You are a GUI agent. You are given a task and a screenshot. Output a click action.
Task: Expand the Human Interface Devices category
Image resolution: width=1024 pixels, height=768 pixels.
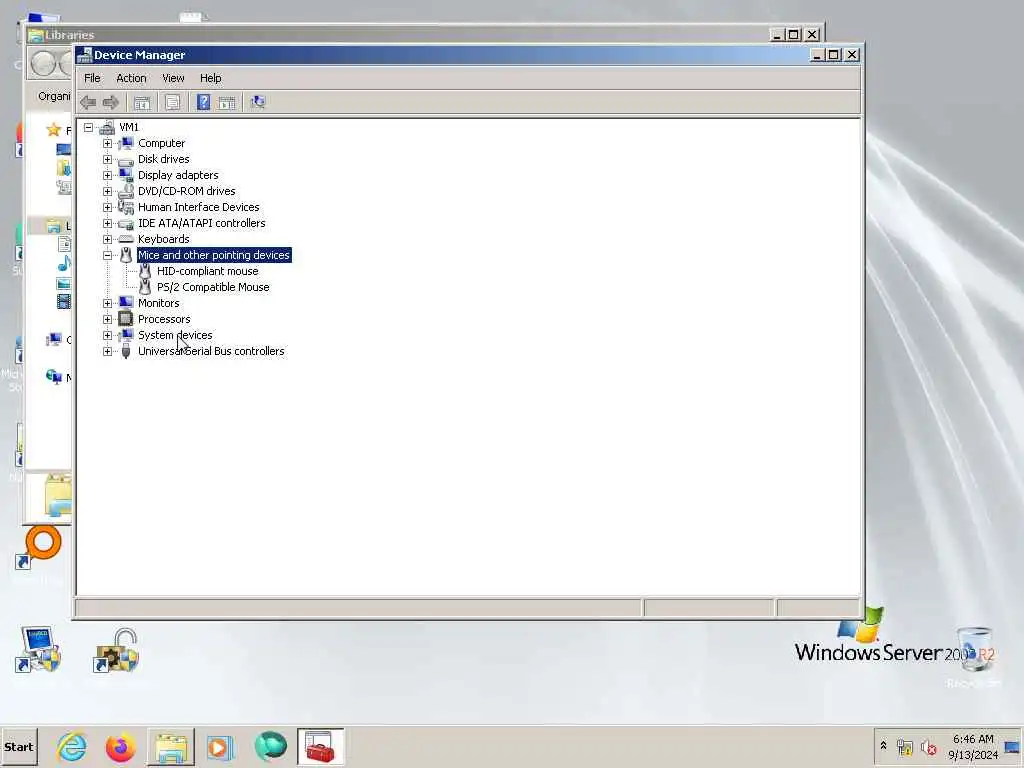107,207
